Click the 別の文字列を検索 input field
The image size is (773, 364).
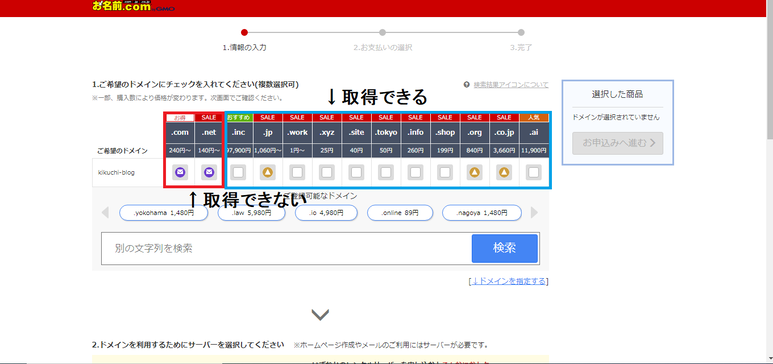coord(286,248)
